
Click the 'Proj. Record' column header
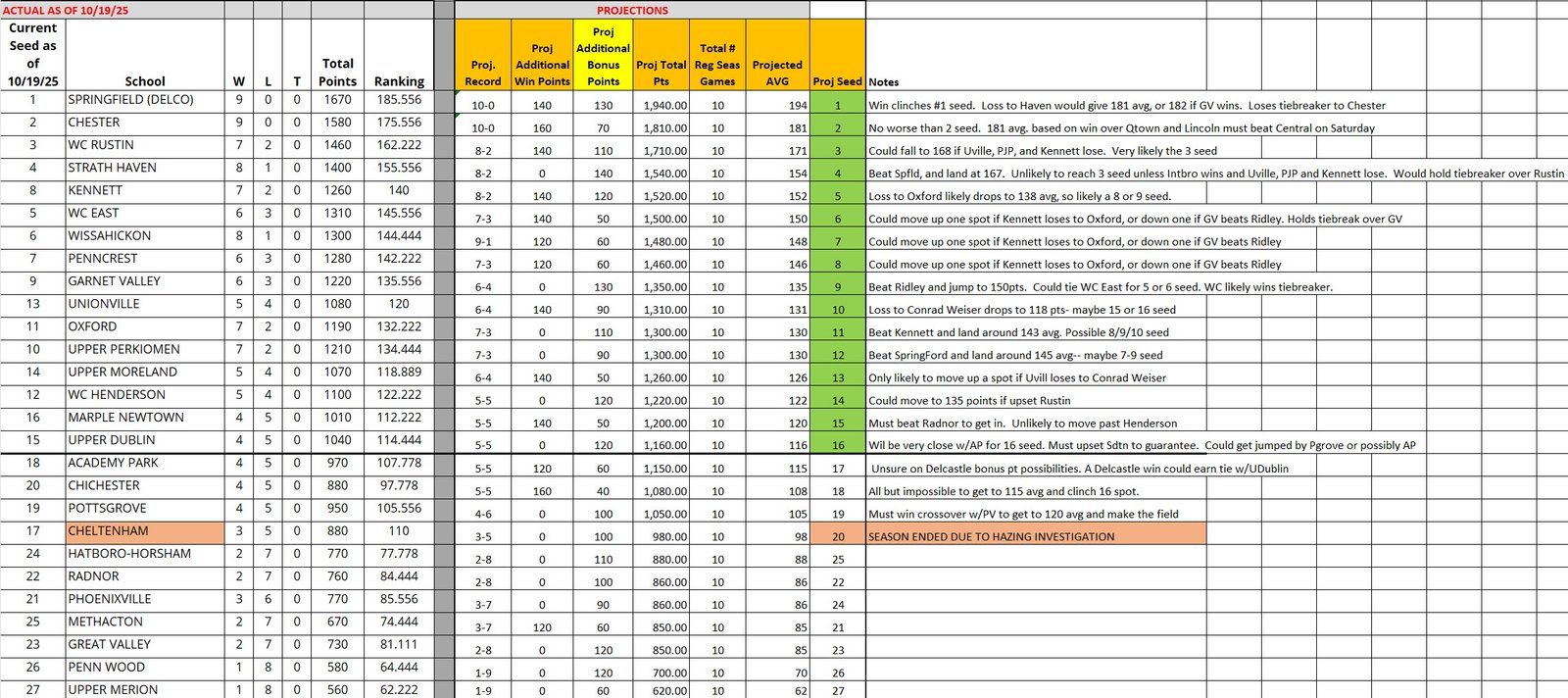483,73
